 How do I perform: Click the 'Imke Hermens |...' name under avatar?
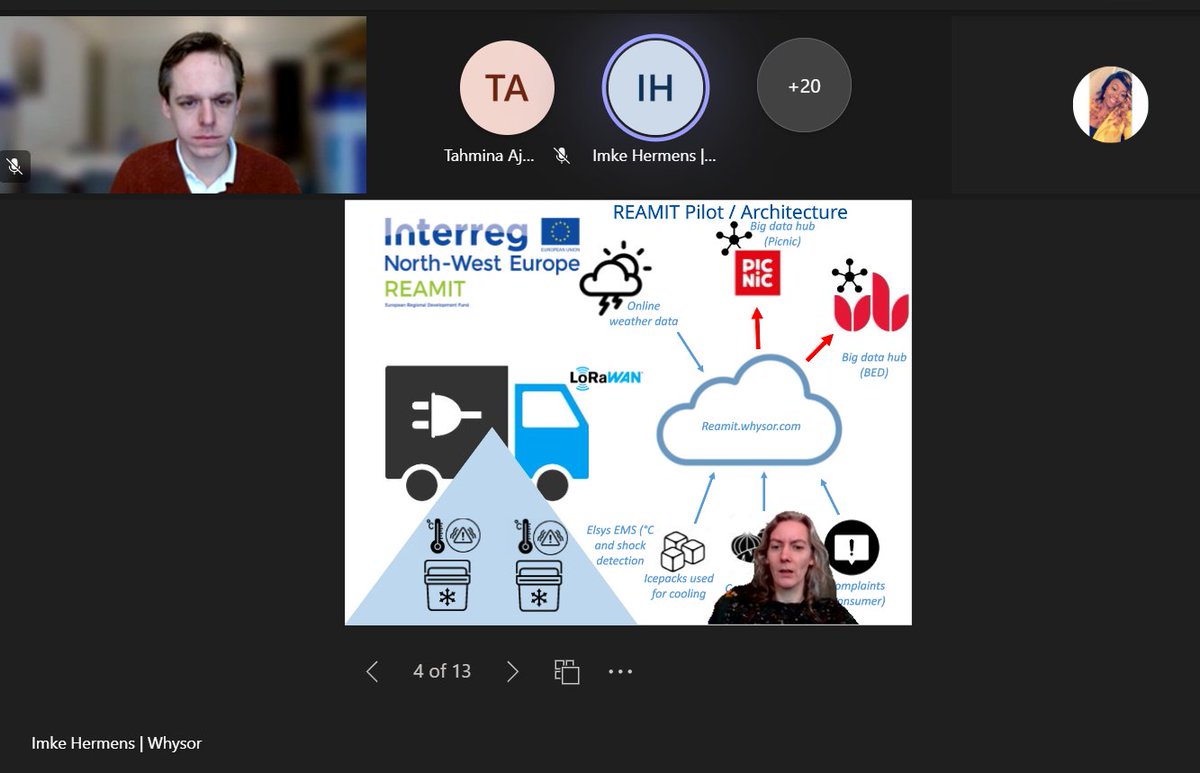pos(654,156)
